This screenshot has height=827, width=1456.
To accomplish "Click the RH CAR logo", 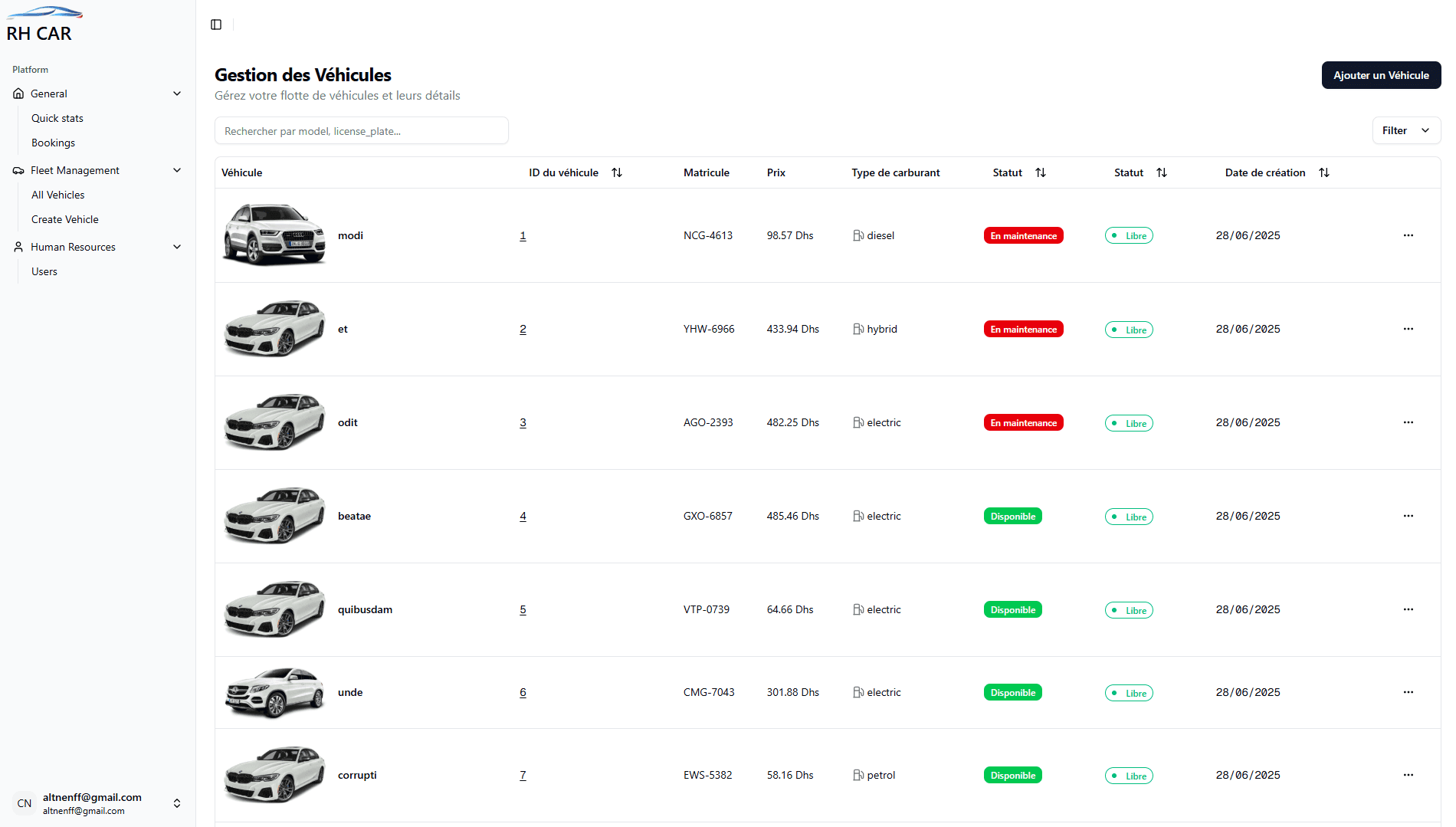I will pos(43,23).
